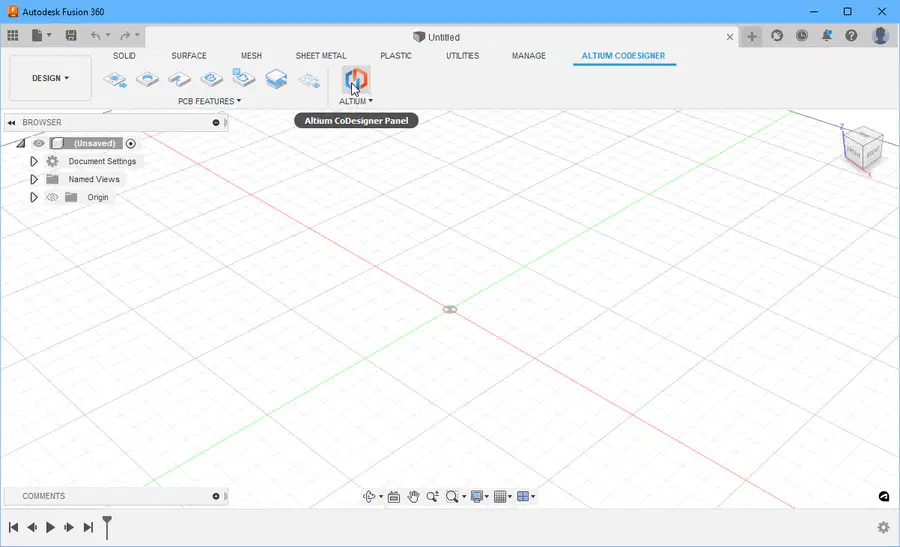Click the timeline history marker
The image size is (900, 547).
(107, 527)
